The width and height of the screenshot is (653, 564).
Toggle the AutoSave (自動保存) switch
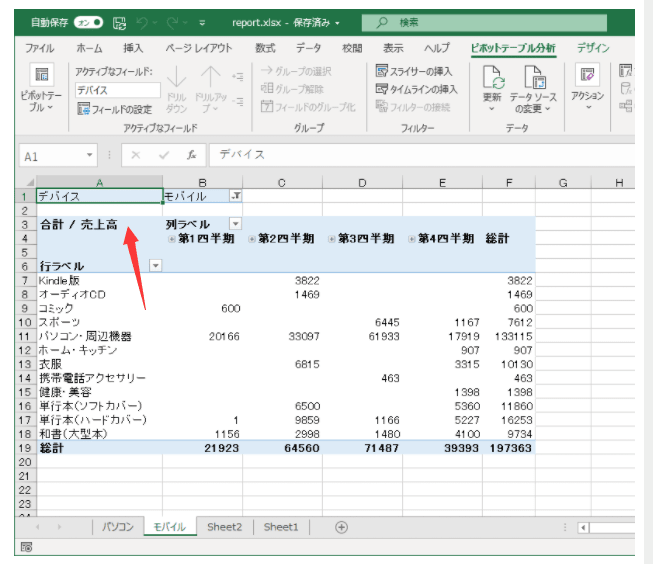(x=88, y=22)
